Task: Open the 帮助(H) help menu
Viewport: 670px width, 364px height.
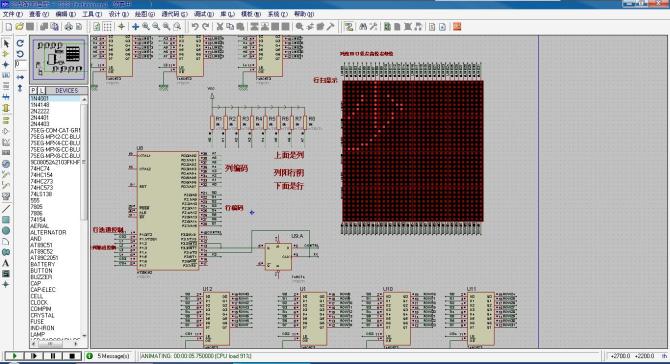Action: coord(304,14)
